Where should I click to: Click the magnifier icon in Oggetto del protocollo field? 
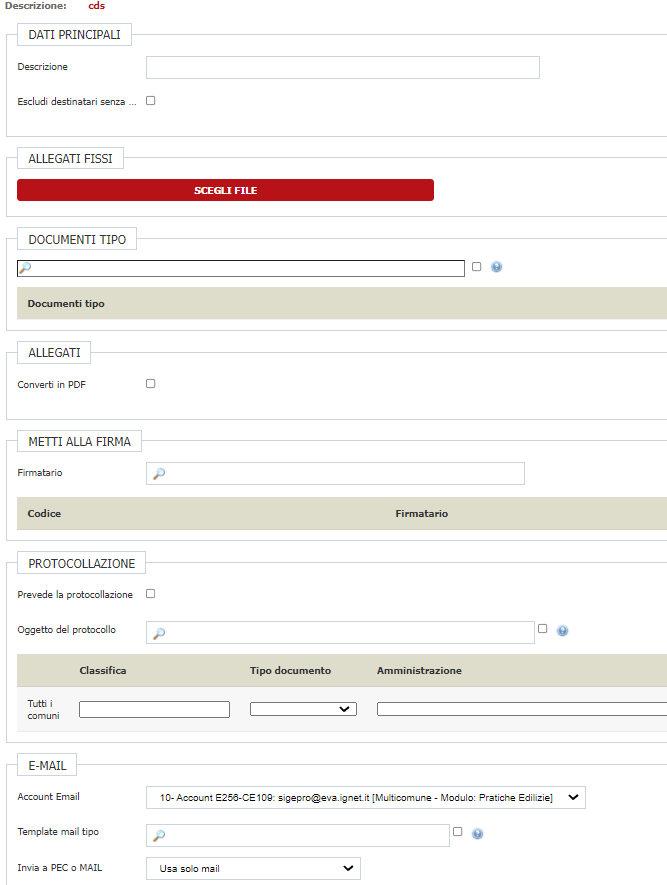tap(158, 633)
